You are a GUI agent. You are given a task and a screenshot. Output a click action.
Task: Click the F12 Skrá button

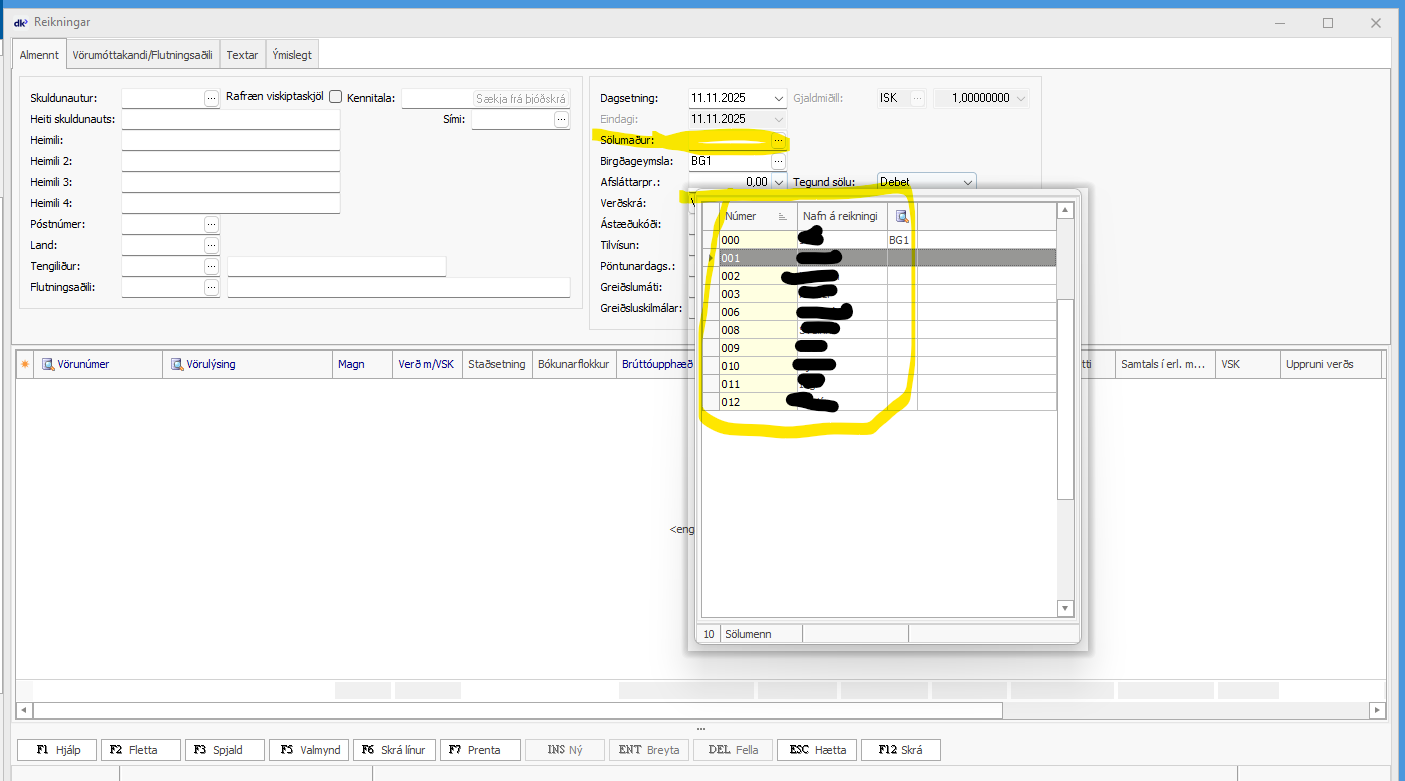point(900,750)
